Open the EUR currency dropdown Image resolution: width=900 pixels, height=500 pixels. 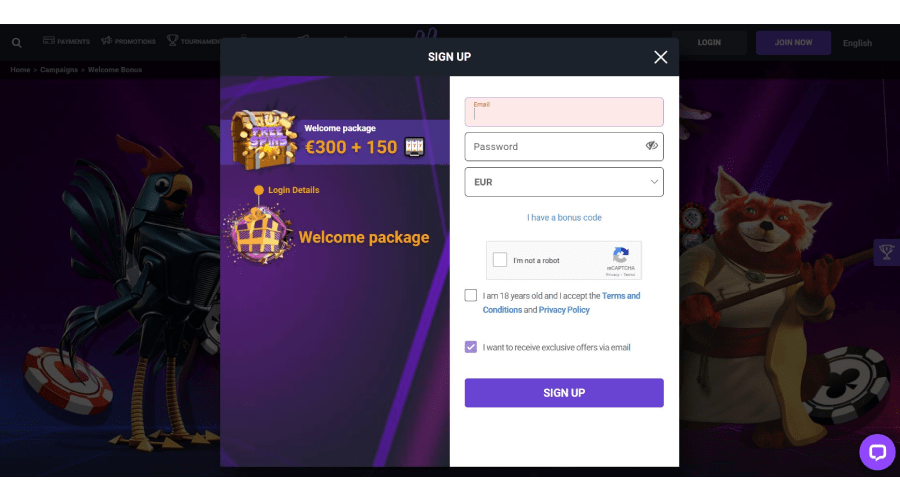pos(564,182)
